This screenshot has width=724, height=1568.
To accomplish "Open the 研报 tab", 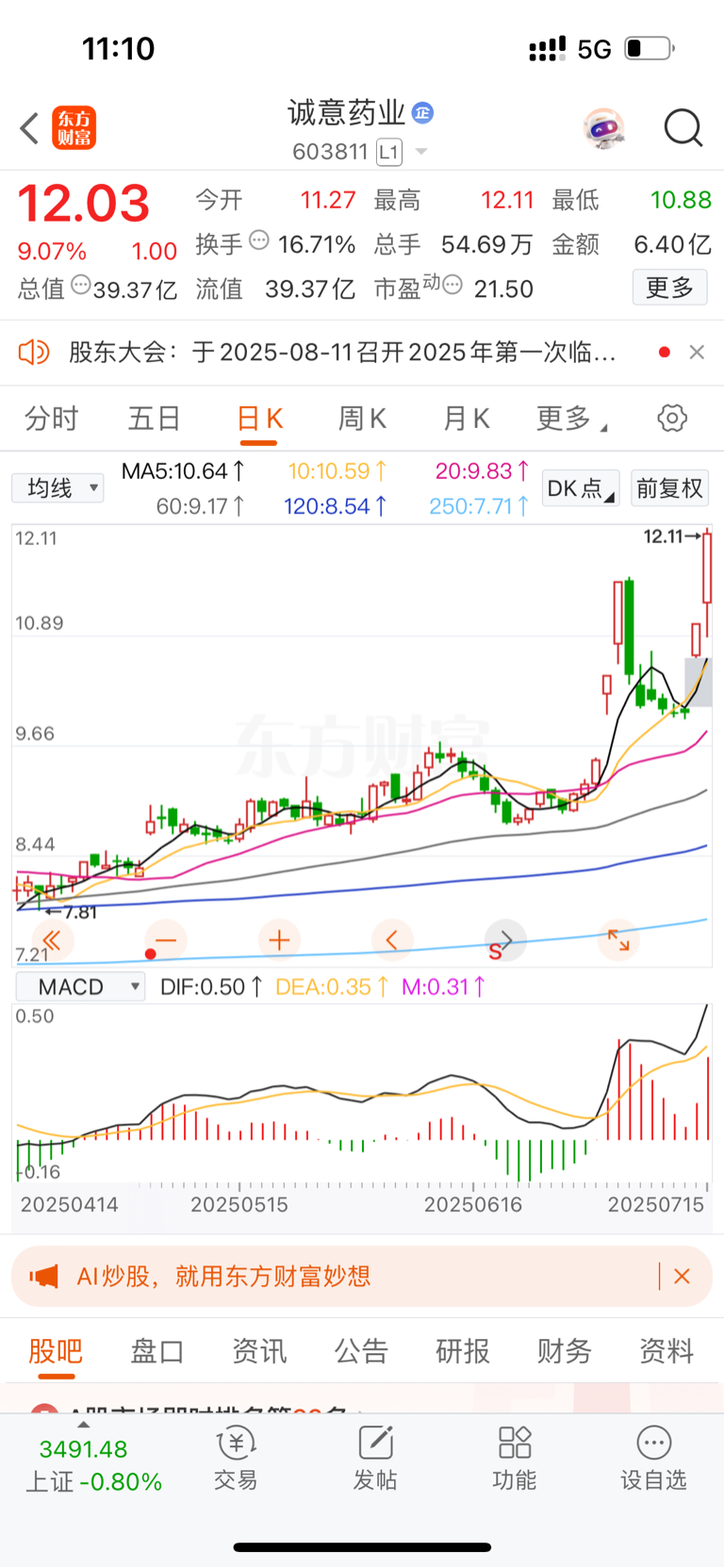I will pos(463,1351).
